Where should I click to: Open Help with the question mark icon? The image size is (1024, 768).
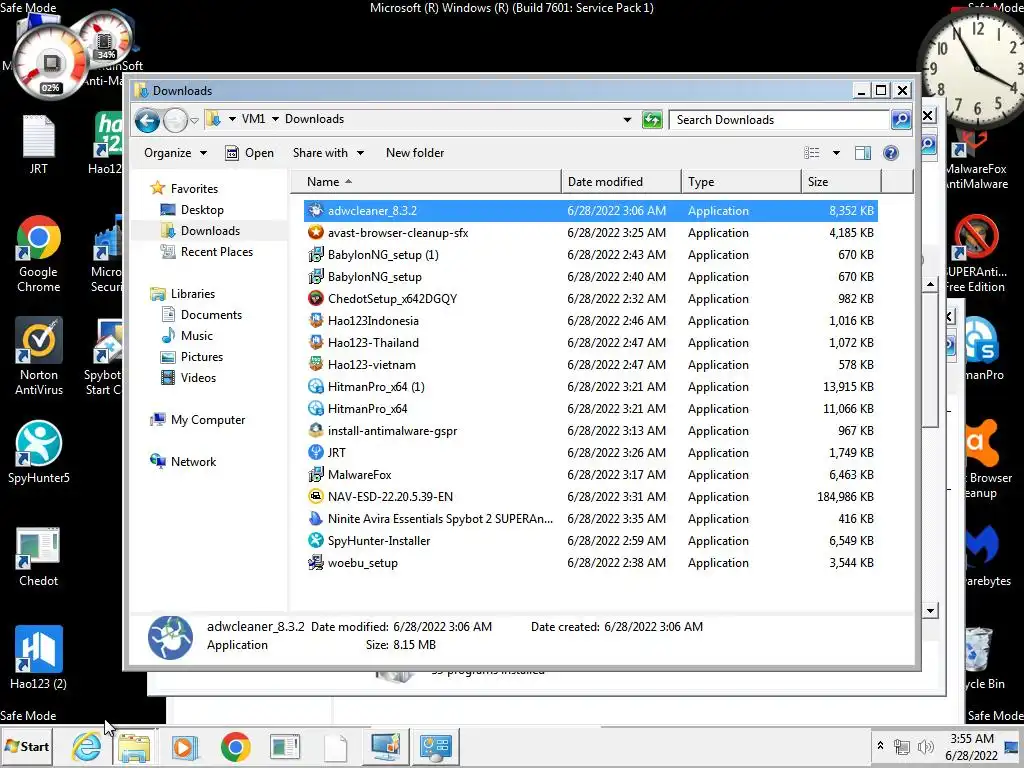point(891,153)
